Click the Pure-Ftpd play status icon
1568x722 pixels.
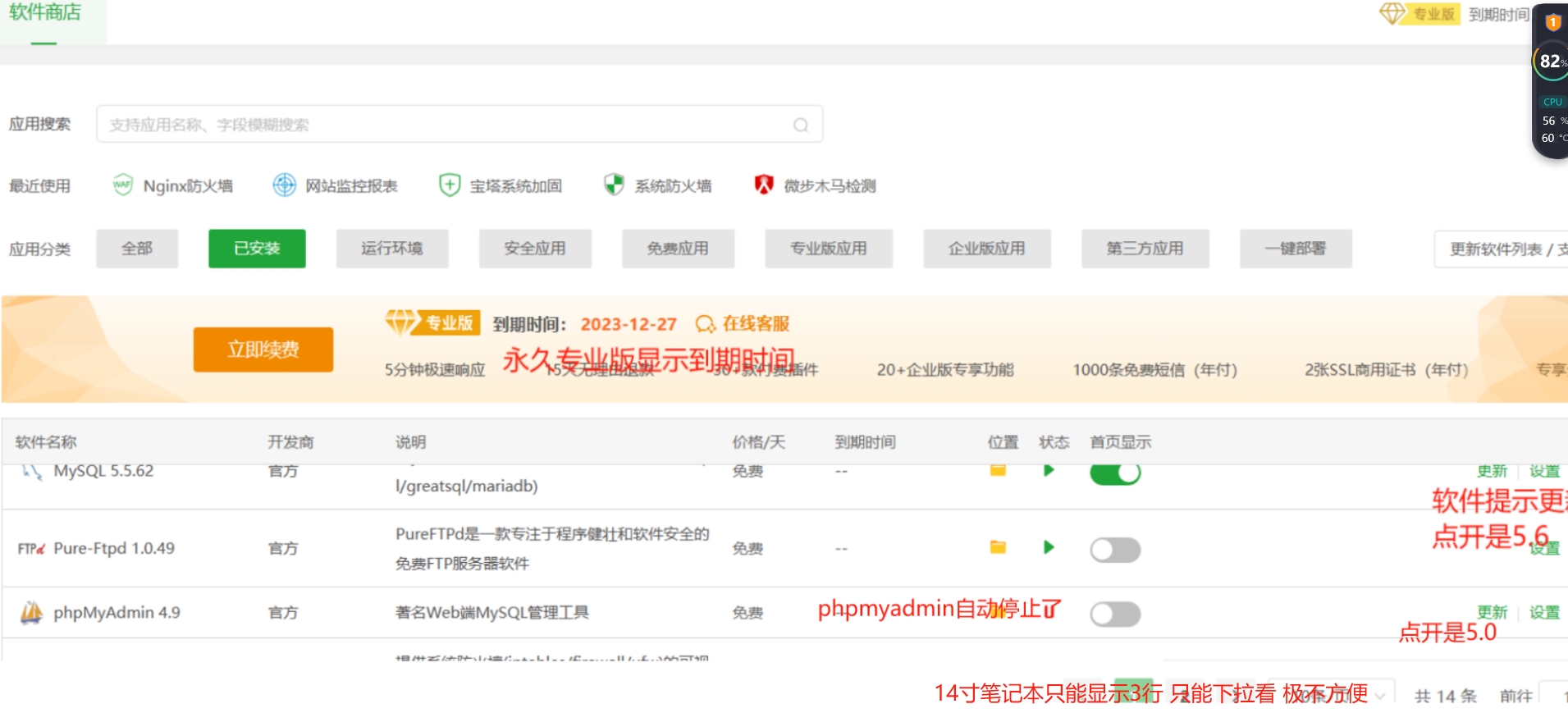[x=1049, y=547]
